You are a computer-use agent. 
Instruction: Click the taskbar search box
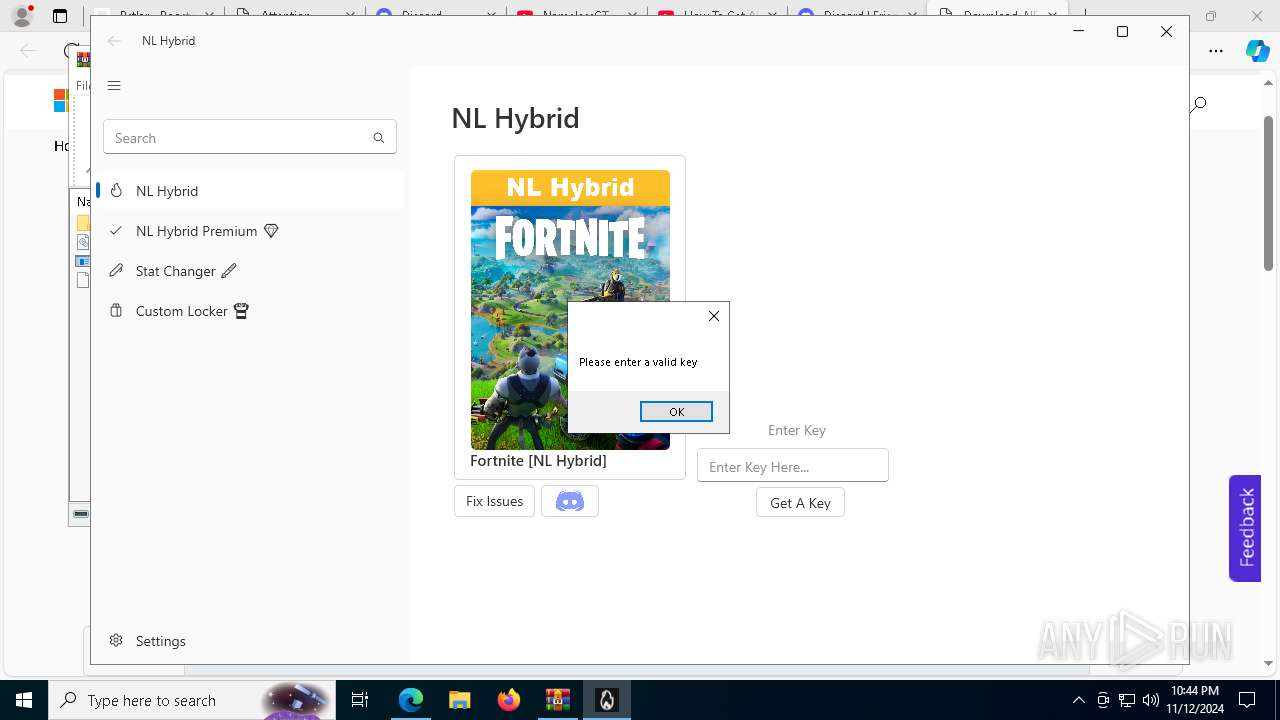(194, 700)
